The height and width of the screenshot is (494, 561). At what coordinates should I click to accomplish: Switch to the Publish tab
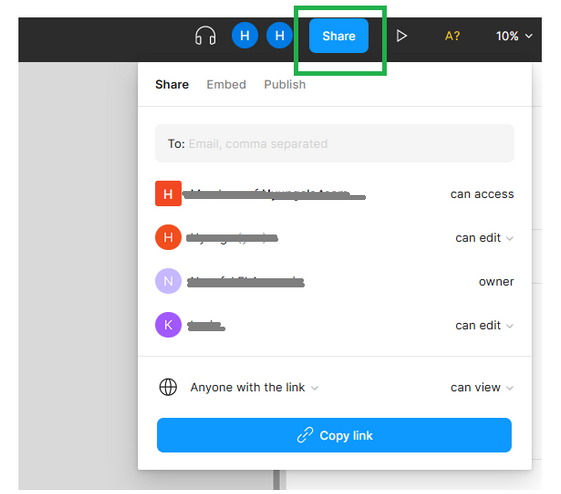click(285, 84)
